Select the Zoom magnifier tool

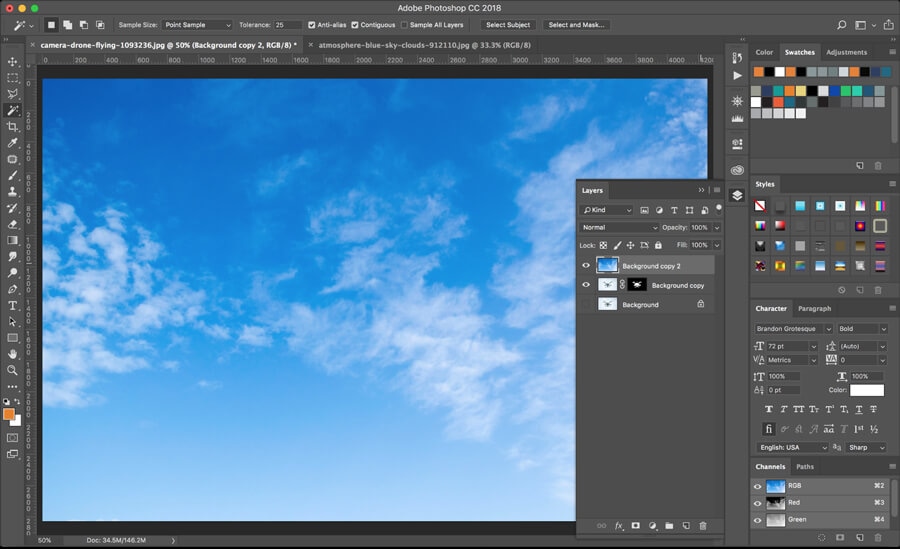click(x=13, y=370)
